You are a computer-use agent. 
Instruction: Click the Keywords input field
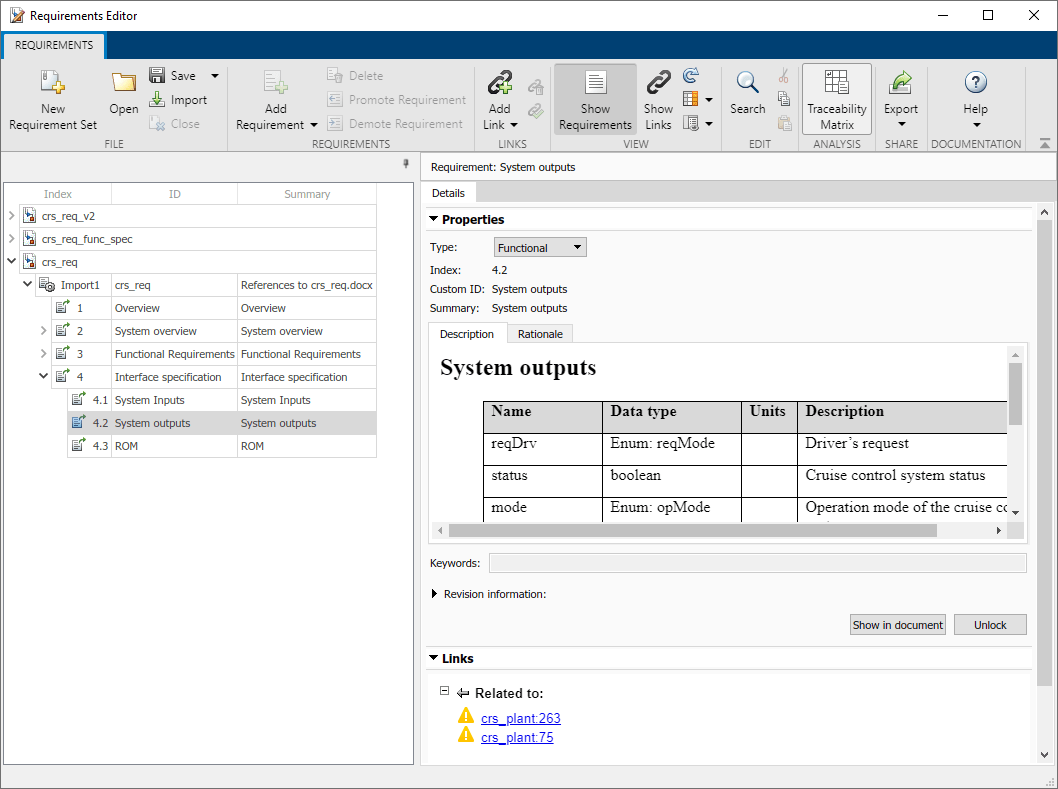[x=757, y=563]
